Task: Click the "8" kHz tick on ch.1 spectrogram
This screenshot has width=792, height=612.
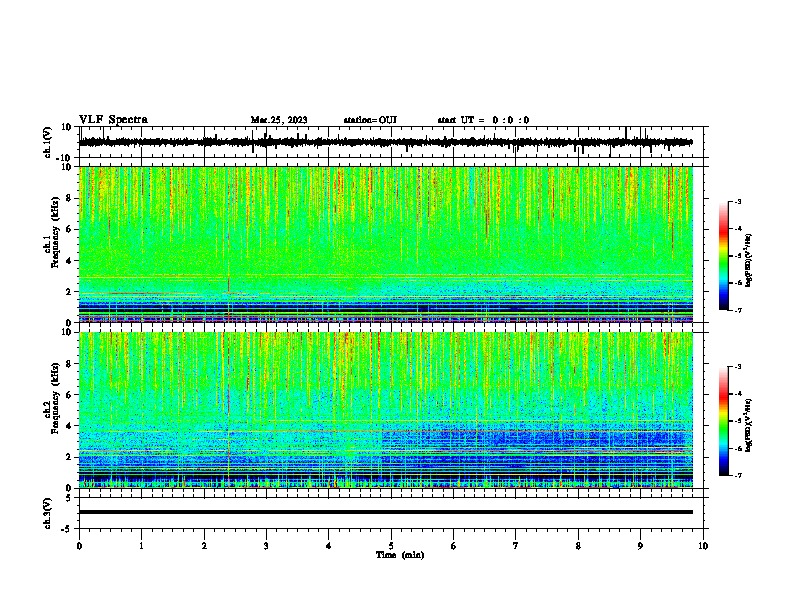Action: pyautogui.click(x=71, y=198)
